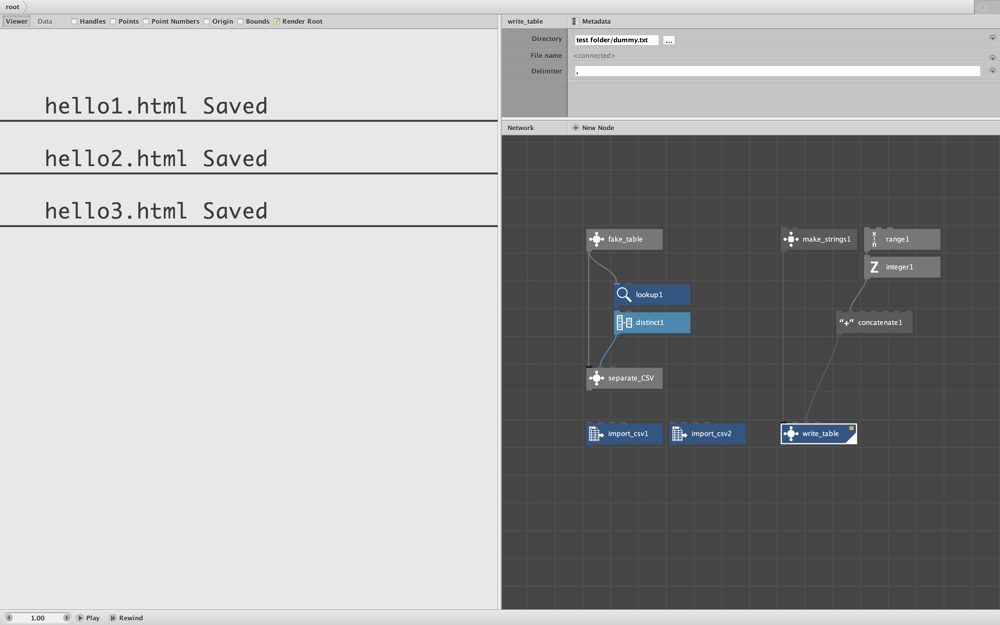Switch to the Viewer tab

coord(17,21)
